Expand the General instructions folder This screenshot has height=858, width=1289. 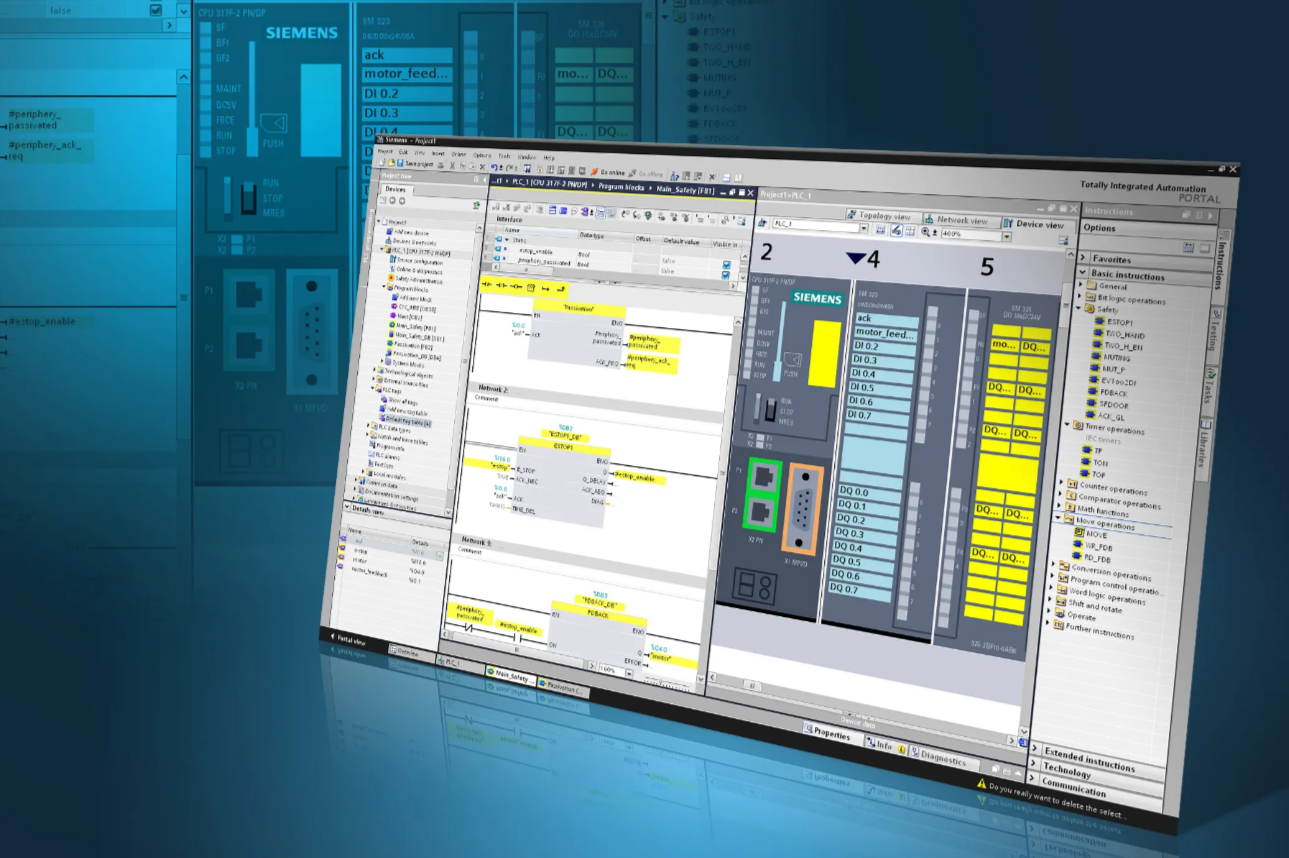click(1080, 284)
